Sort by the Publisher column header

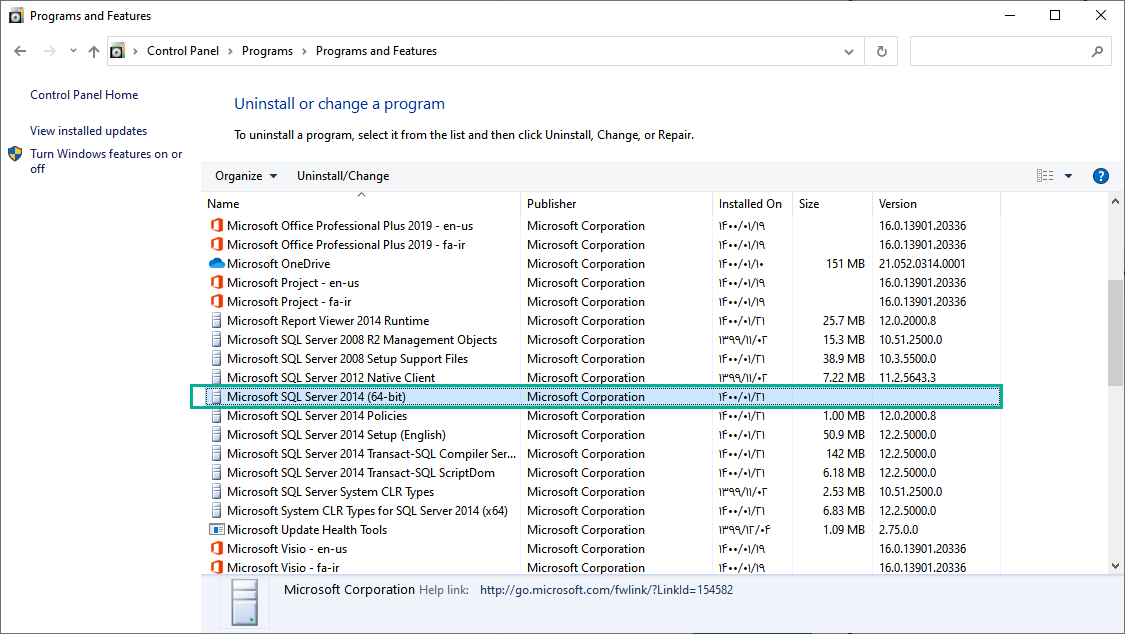[x=616, y=204]
